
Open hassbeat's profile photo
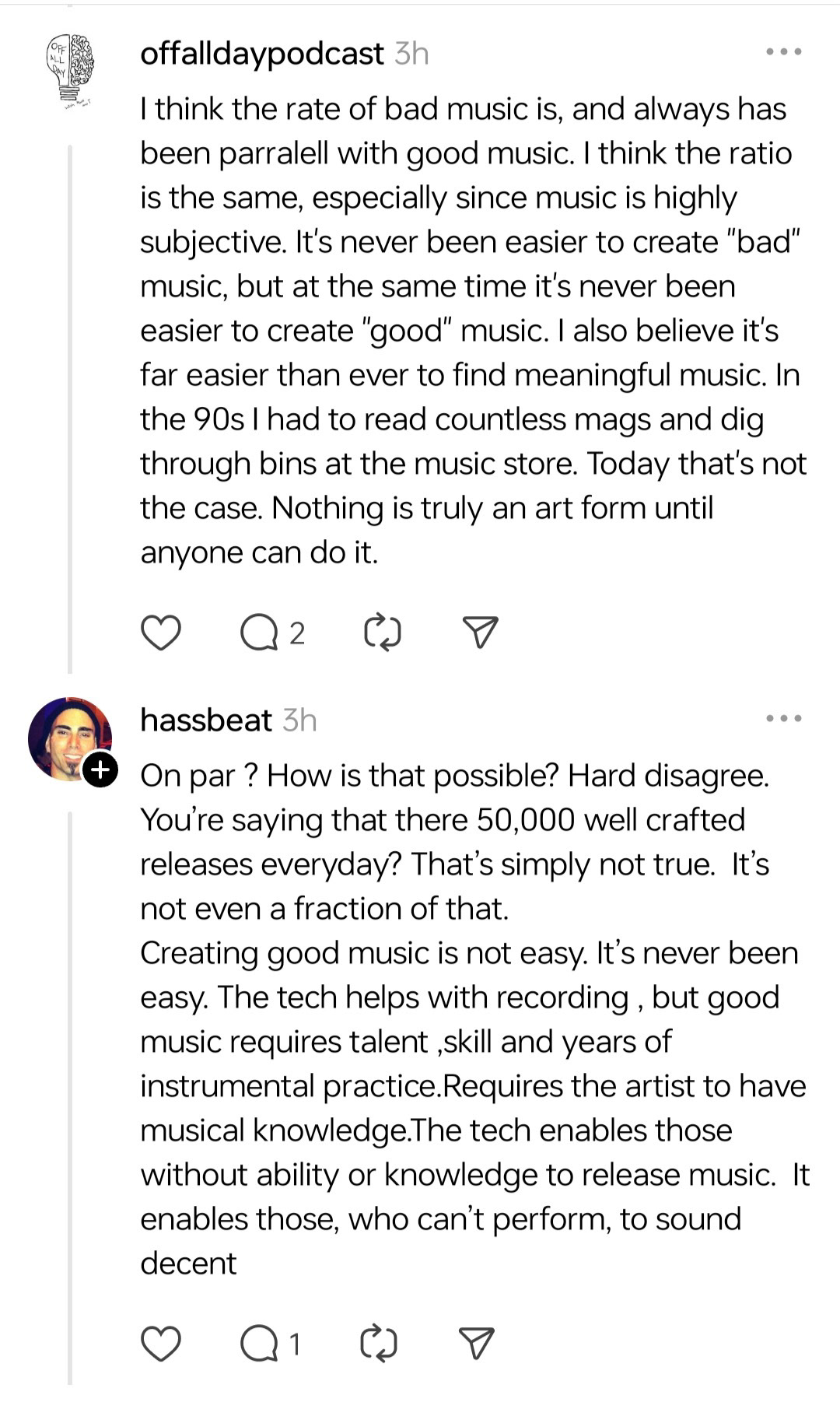tap(67, 736)
